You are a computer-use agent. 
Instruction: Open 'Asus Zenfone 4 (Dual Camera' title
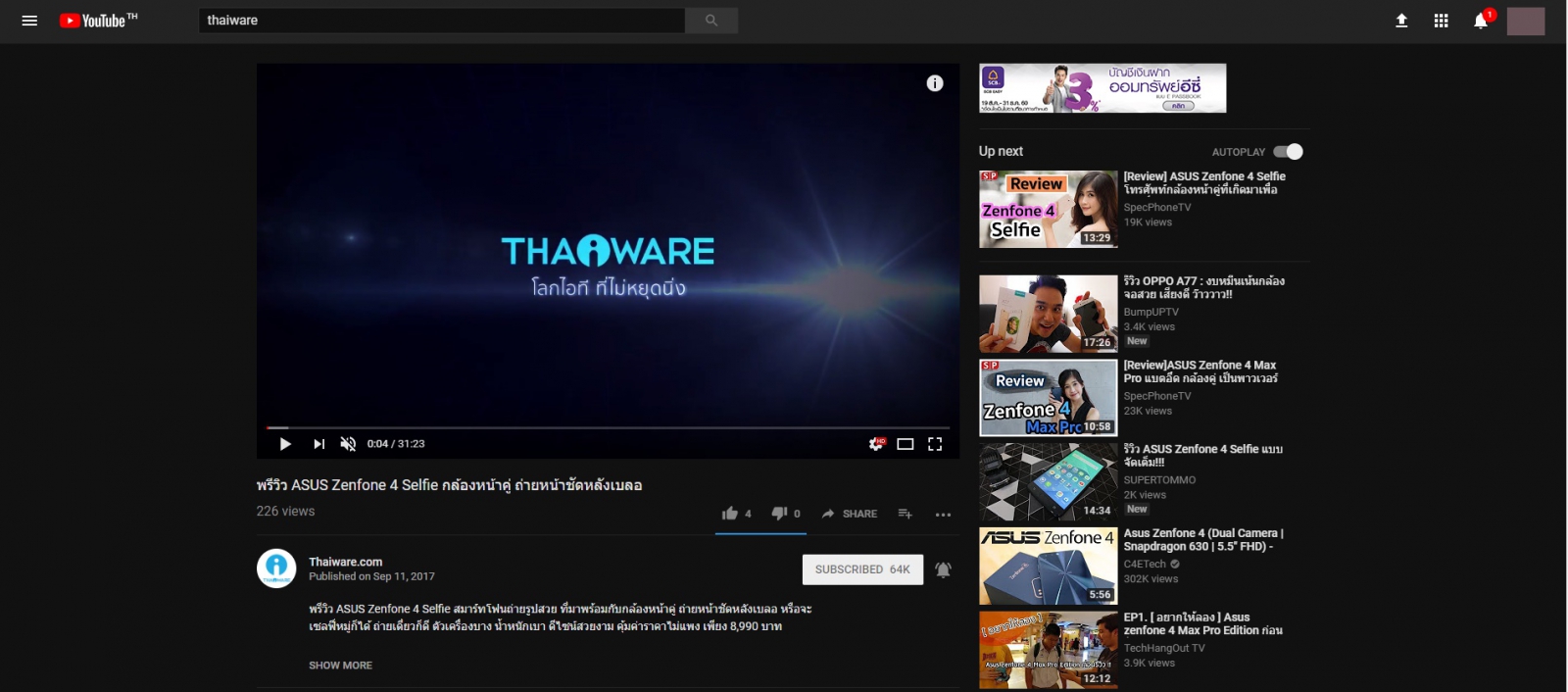[x=1203, y=540]
